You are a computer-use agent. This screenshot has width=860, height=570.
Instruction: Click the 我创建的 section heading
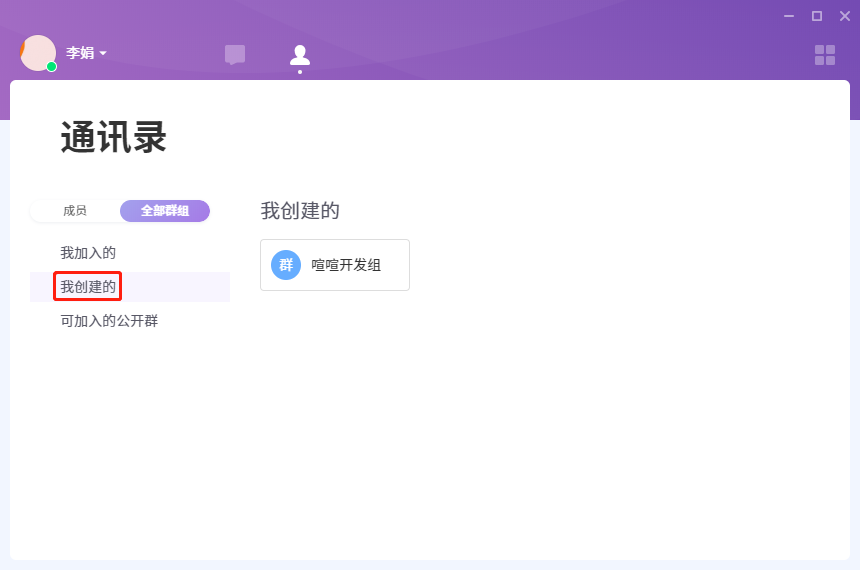(x=300, y=211)
